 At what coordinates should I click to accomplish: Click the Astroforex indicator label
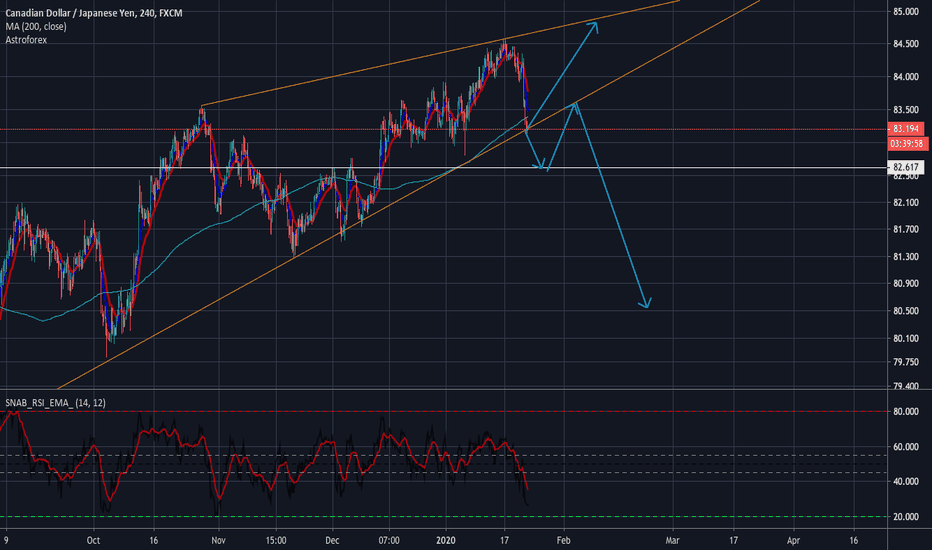(25, 40)
